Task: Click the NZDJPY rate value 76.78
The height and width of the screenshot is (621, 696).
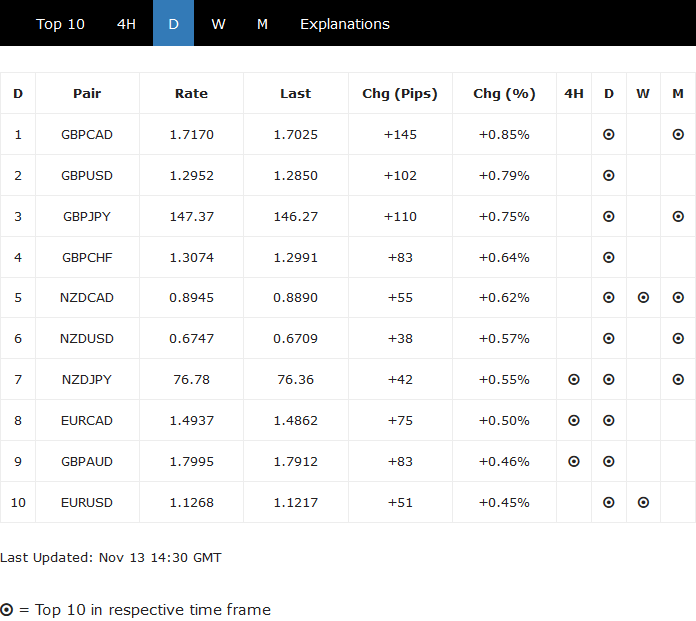Action: click(x=191, y=379)
